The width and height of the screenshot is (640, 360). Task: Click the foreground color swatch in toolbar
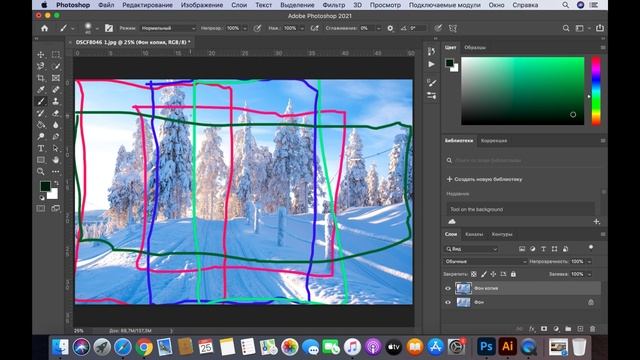[x=45, y=187]
